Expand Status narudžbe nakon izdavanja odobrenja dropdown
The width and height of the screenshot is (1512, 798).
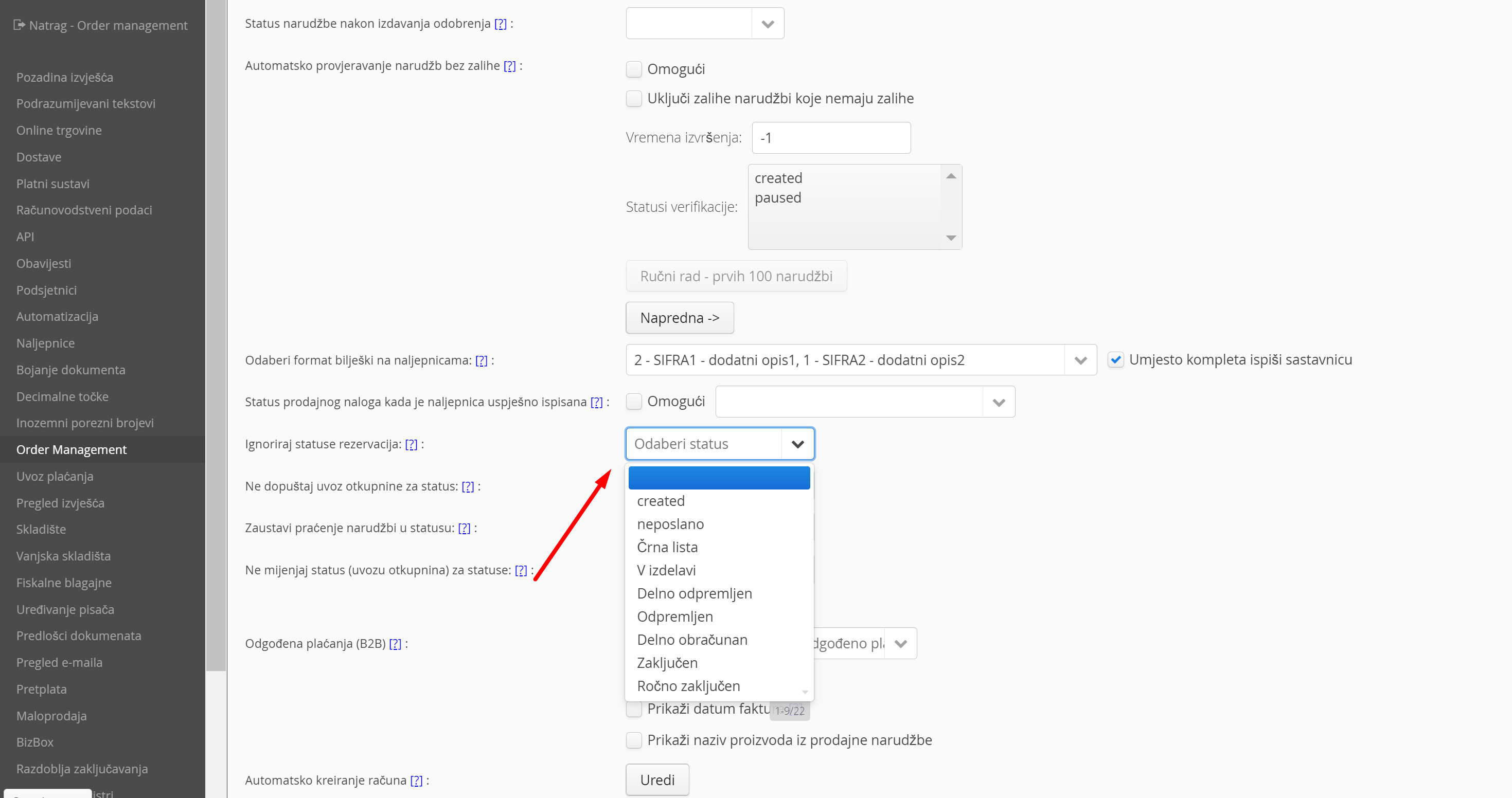coord(767,24)
